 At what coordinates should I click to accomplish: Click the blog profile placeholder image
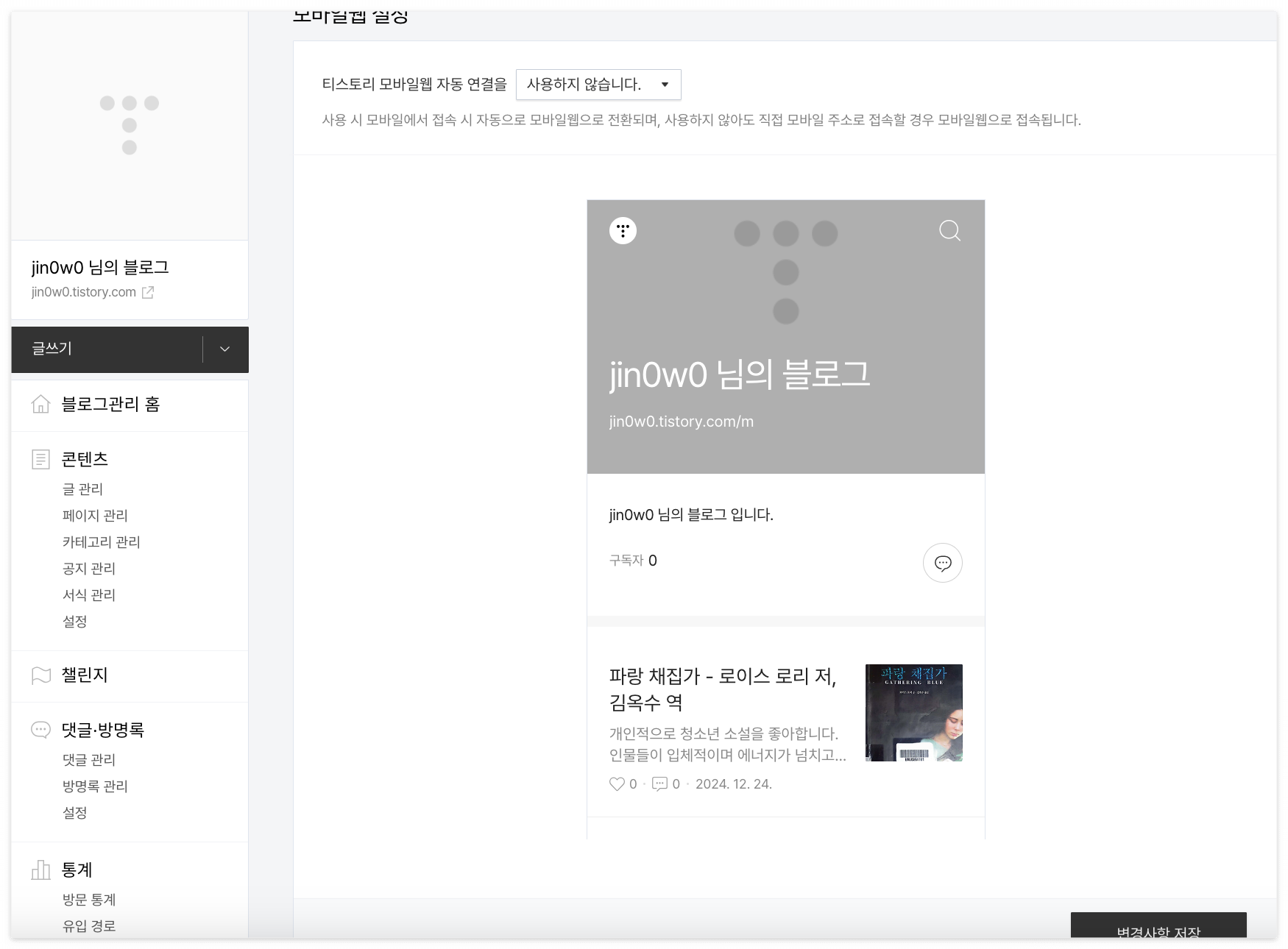click(x=130, y=125)
